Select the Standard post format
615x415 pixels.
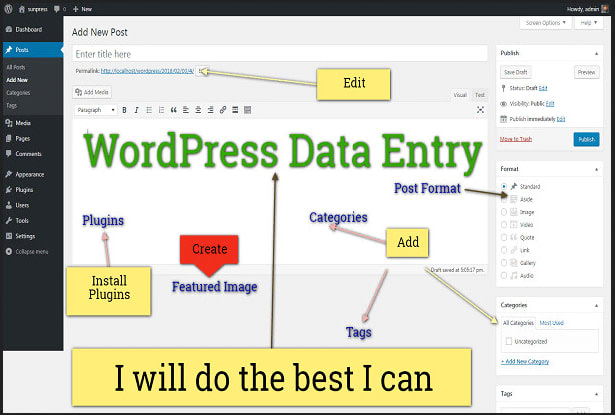click(504, 186)
